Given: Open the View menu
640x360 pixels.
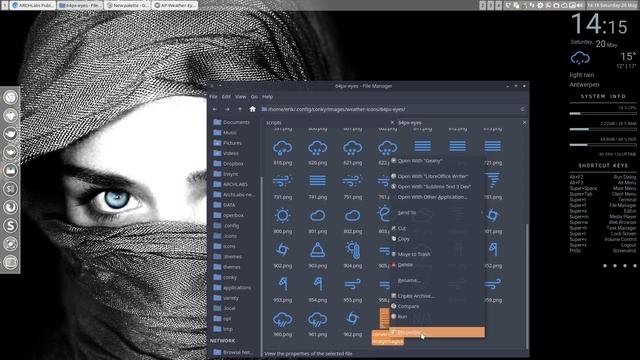Looking at the screenshot, I should click(x=240, y=97).
